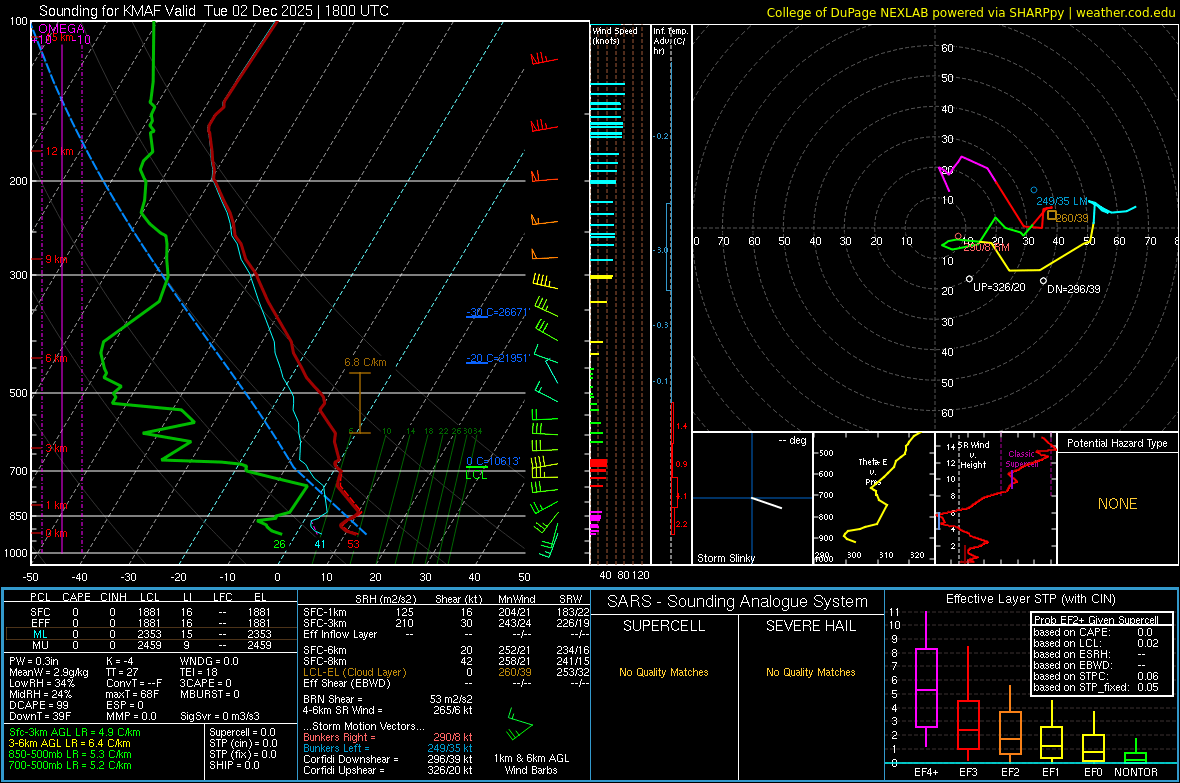The image size is (1180, 783).
Task: Click the 'maxT = 68F' value
Action: coord(132,694)
